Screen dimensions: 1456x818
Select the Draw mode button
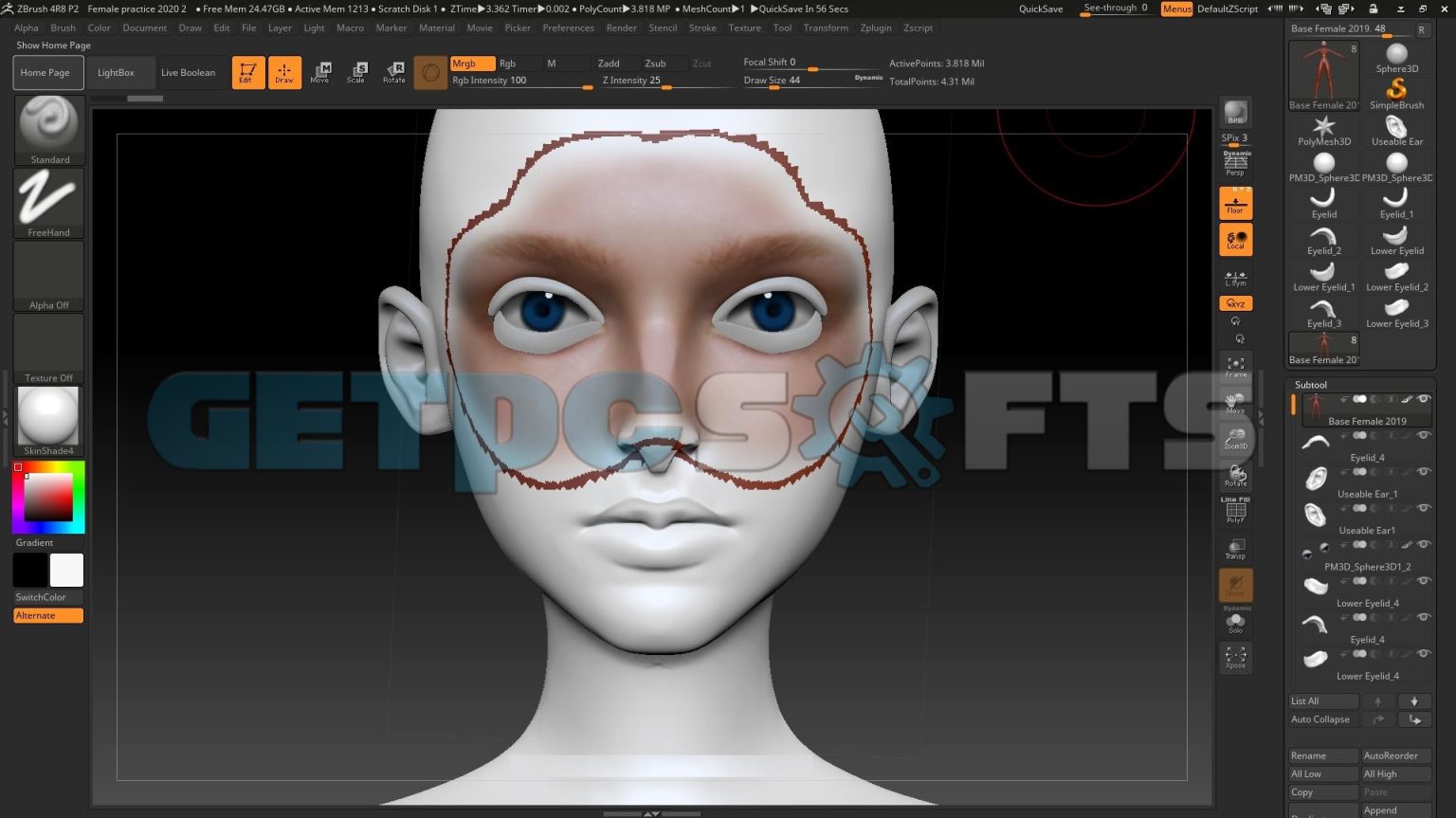284,72
